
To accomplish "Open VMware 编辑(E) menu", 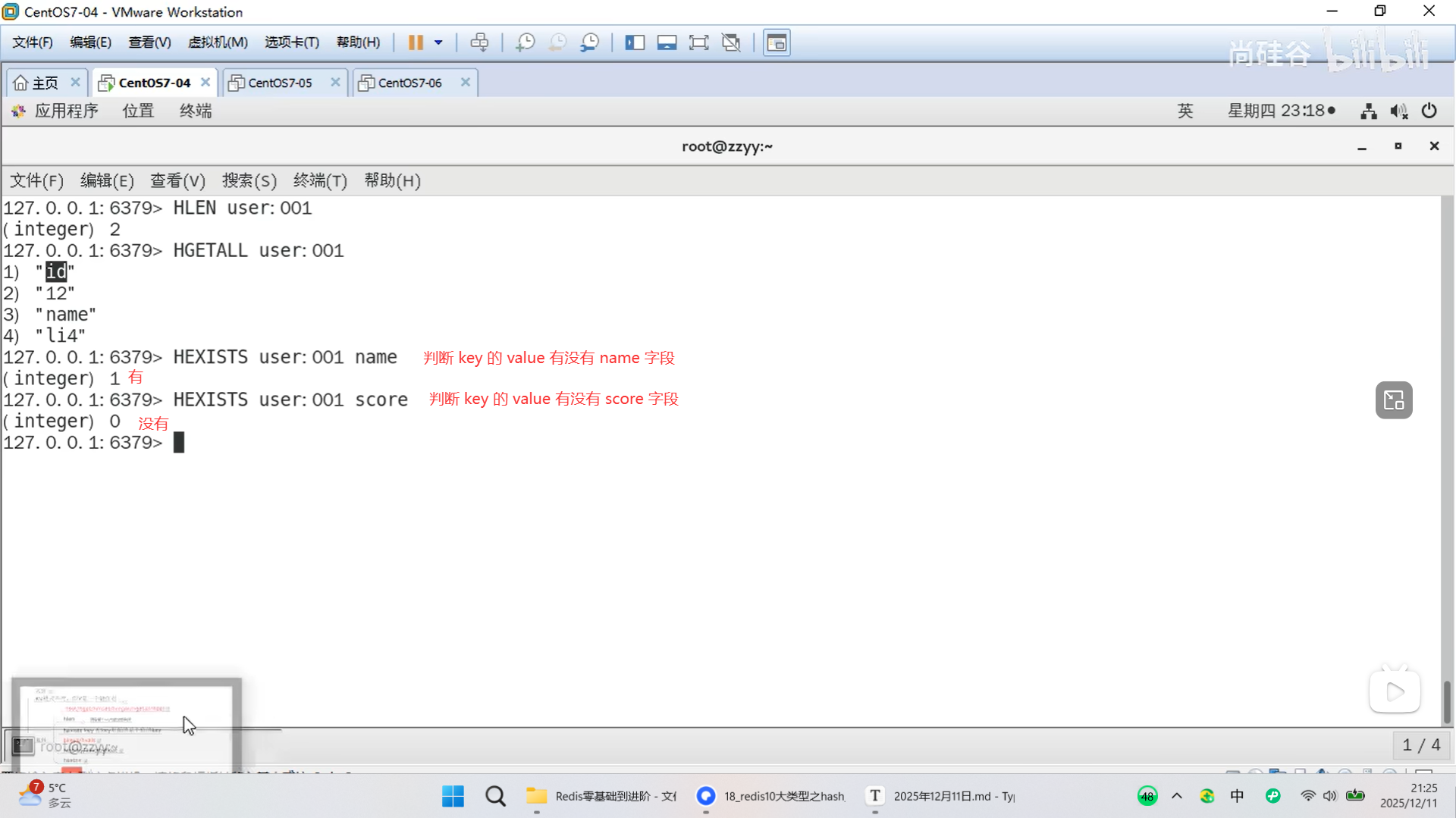I will (90, 42).
